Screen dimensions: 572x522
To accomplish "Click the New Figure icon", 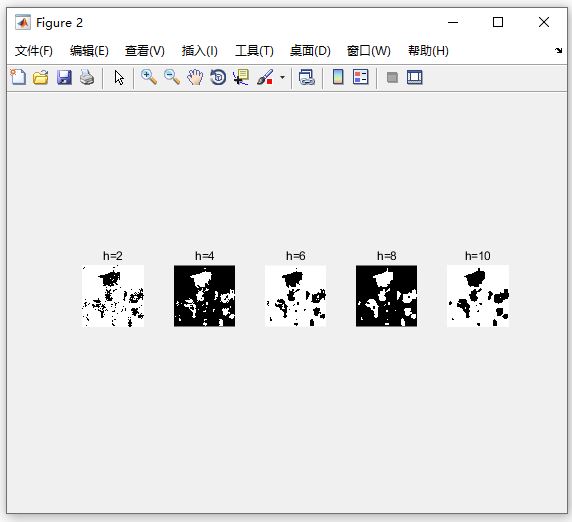I will [18, 77].
